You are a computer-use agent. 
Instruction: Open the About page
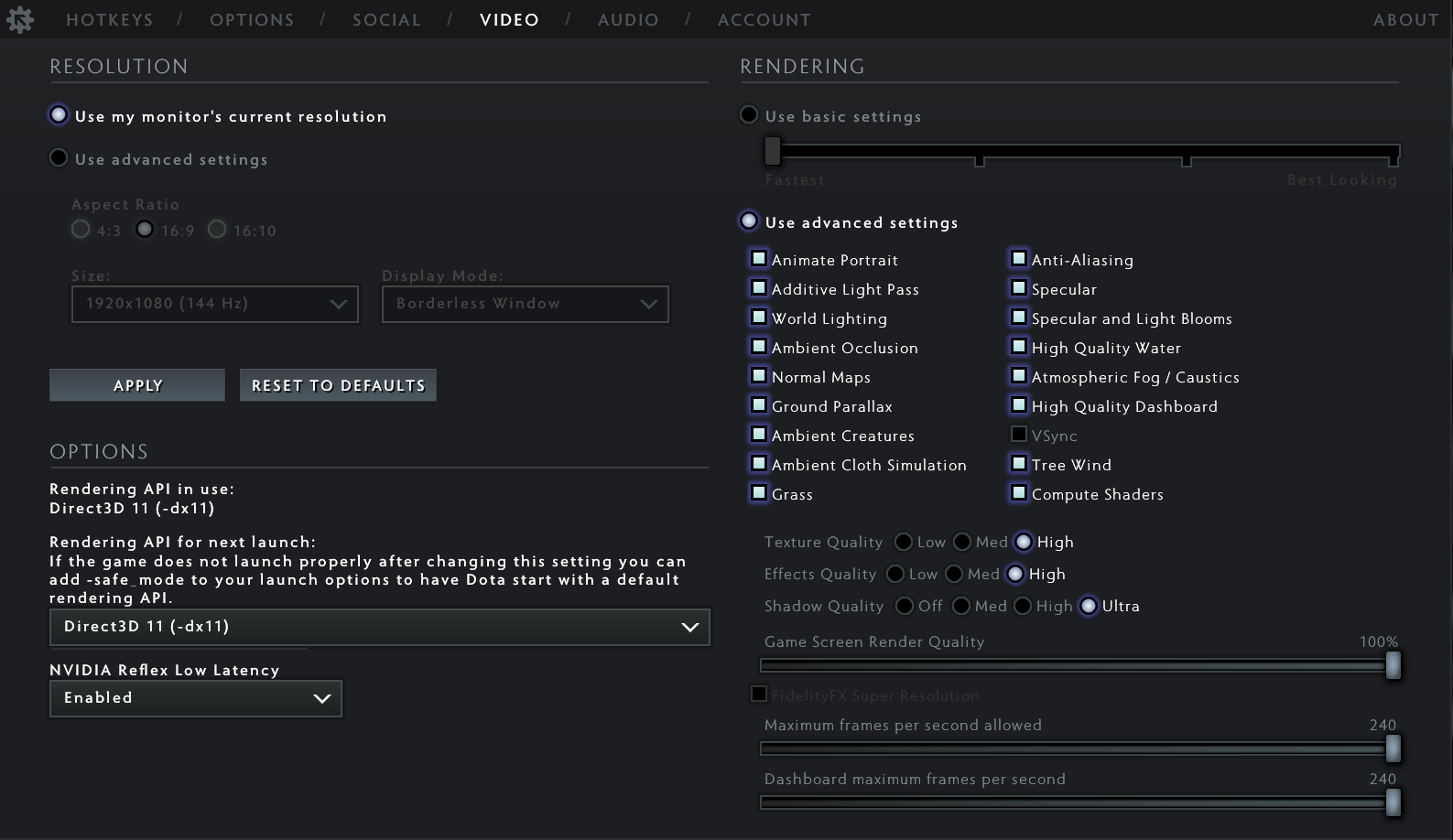pyautogui.click(x=1406, y=20)
